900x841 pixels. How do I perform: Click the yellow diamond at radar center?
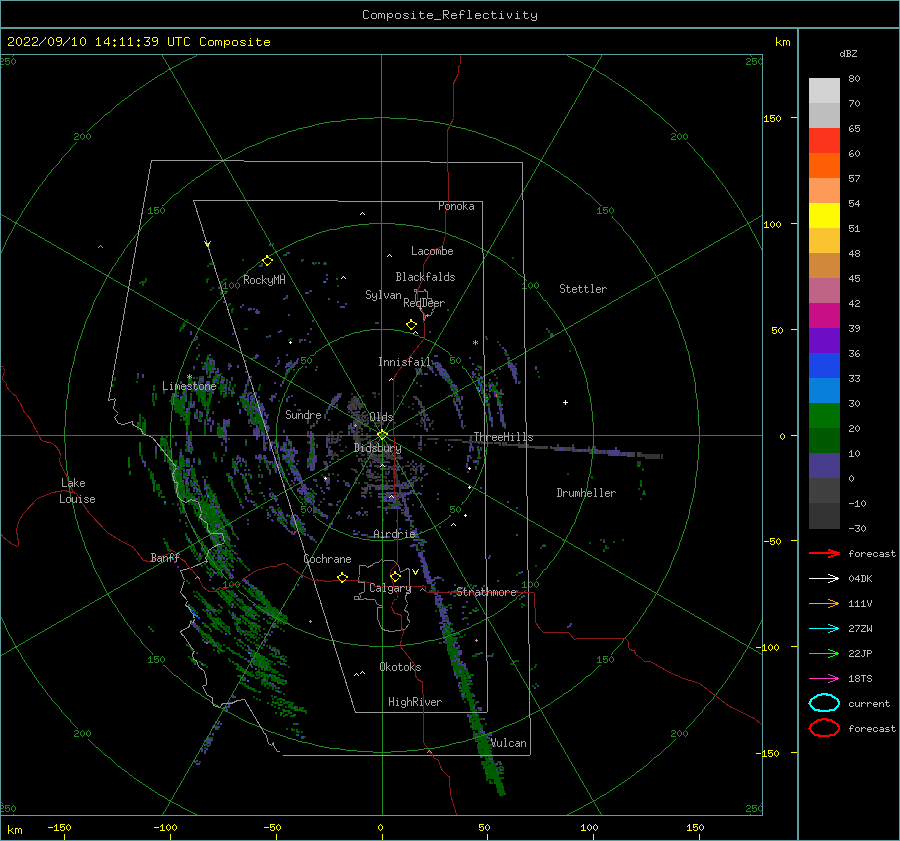pos(382,435)
